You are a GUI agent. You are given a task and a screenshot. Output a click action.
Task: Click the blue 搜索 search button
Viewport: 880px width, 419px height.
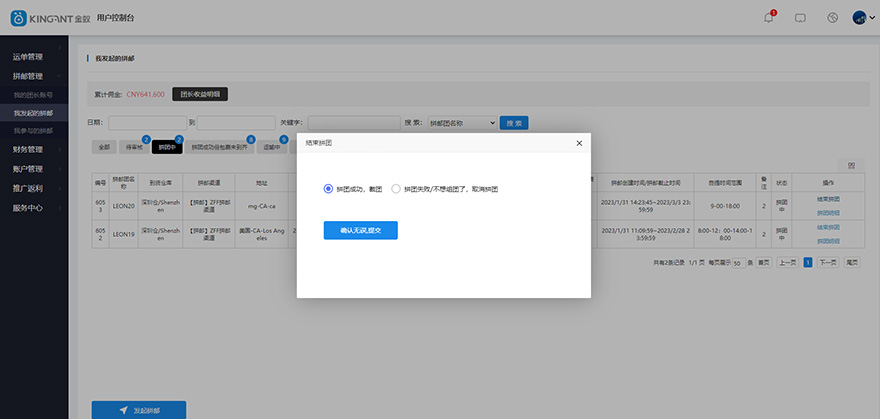tap(514, 123)
